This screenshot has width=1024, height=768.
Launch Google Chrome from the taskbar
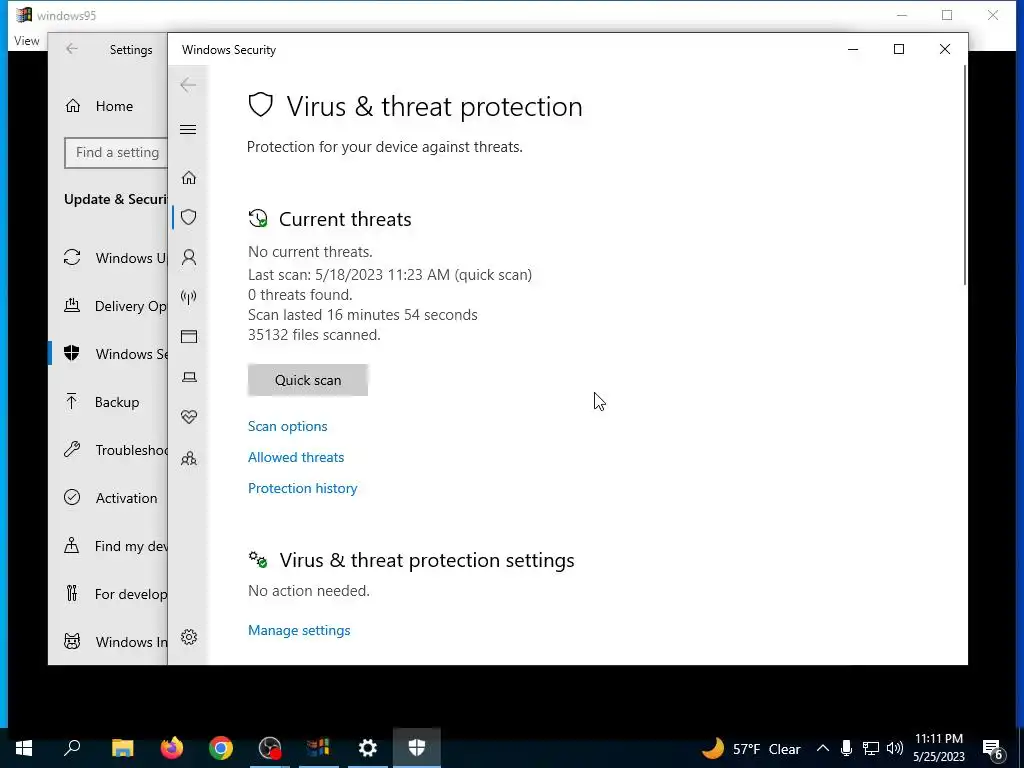coord(221,748)
